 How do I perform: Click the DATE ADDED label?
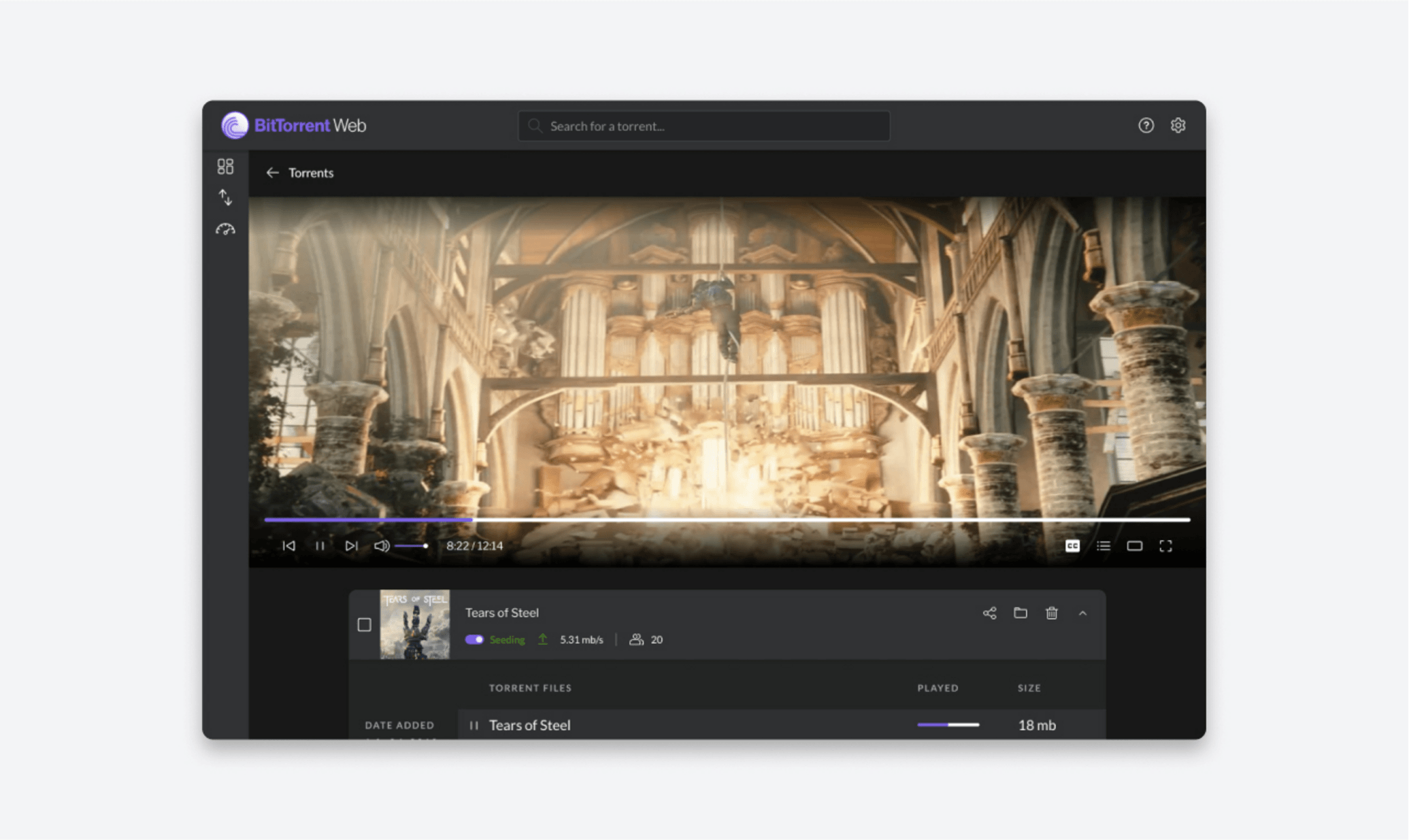(399, 725)
